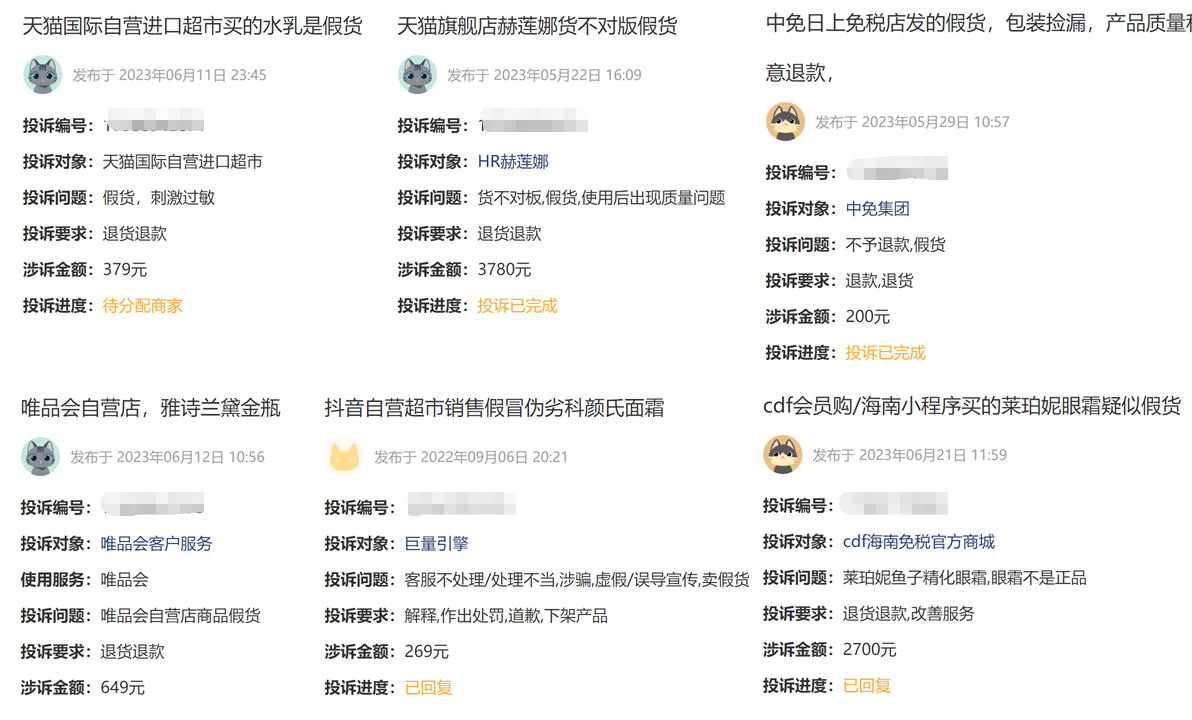1192x720 pixels.
Task: Select the user avatar on the 唯品会自营店 complaint
Action: (40, 457)
